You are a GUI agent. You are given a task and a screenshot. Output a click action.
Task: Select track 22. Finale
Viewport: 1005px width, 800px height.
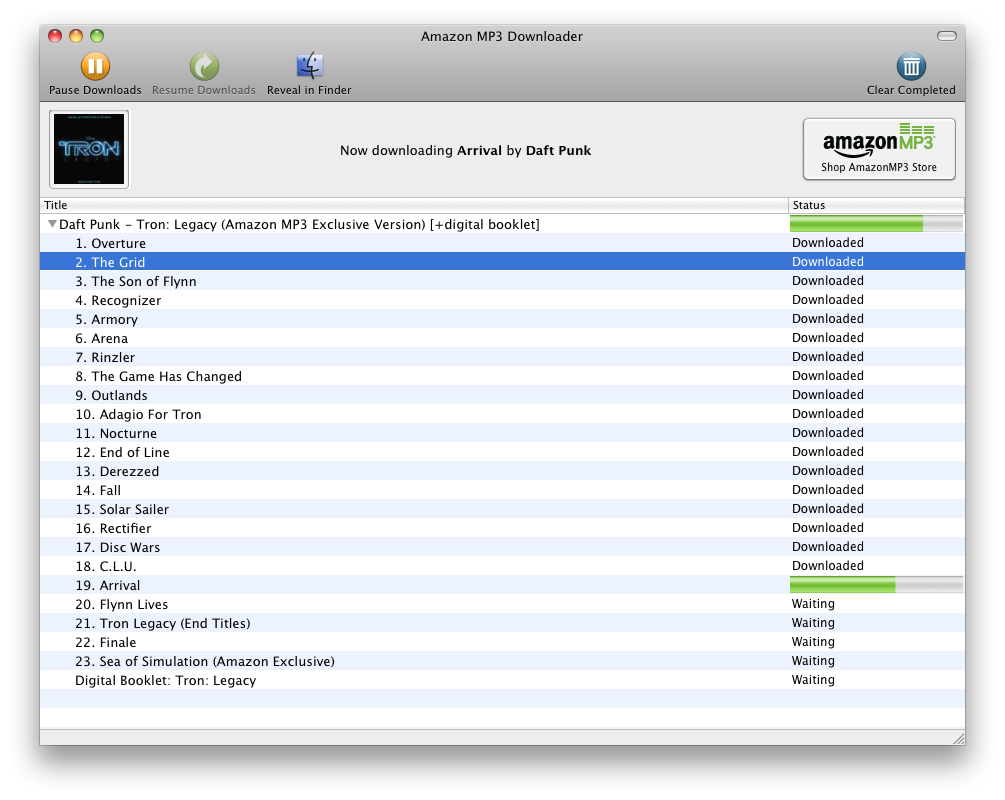(x=502, y=642)
